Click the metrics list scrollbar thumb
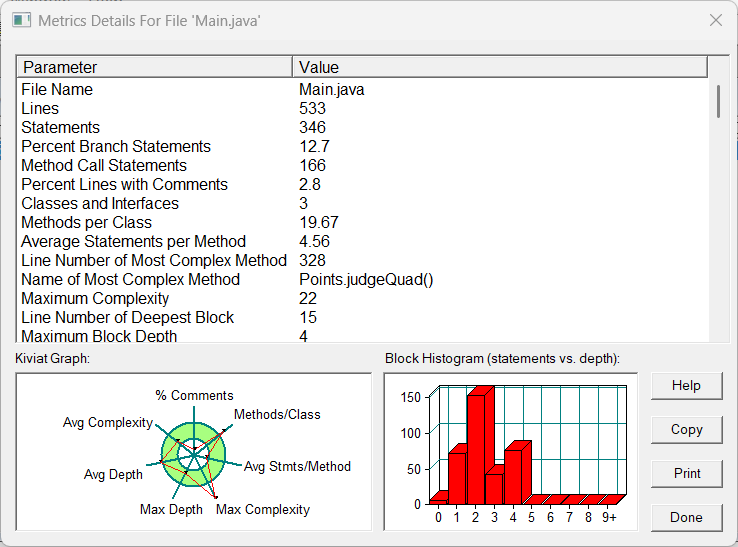738x547 pixels. [x=718, y=101]
